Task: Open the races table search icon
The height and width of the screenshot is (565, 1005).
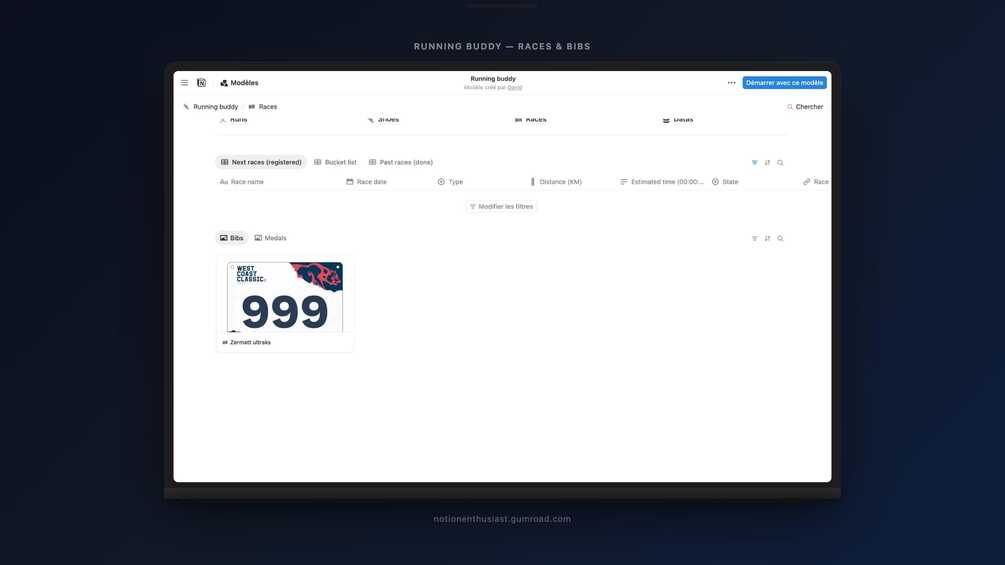Action: [780, 163]
